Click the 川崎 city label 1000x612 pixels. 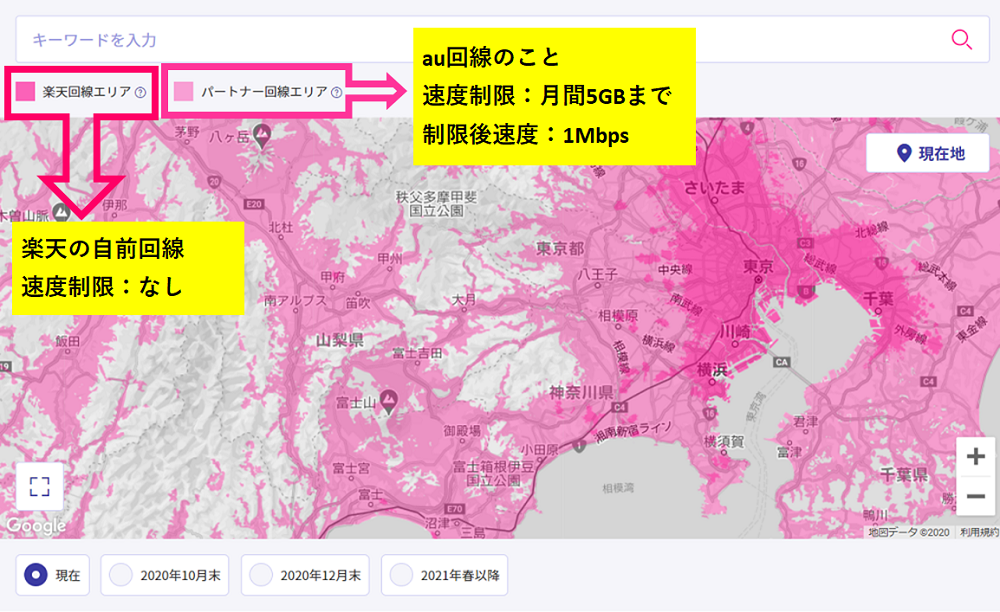tap(735, 332)
